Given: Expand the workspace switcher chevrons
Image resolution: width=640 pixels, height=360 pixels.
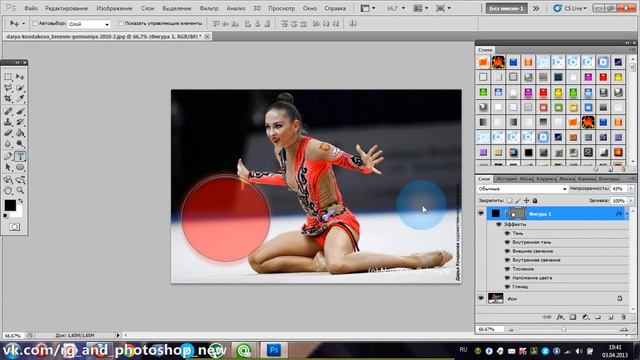Looking at the screenshot, I should coord(536,8).
